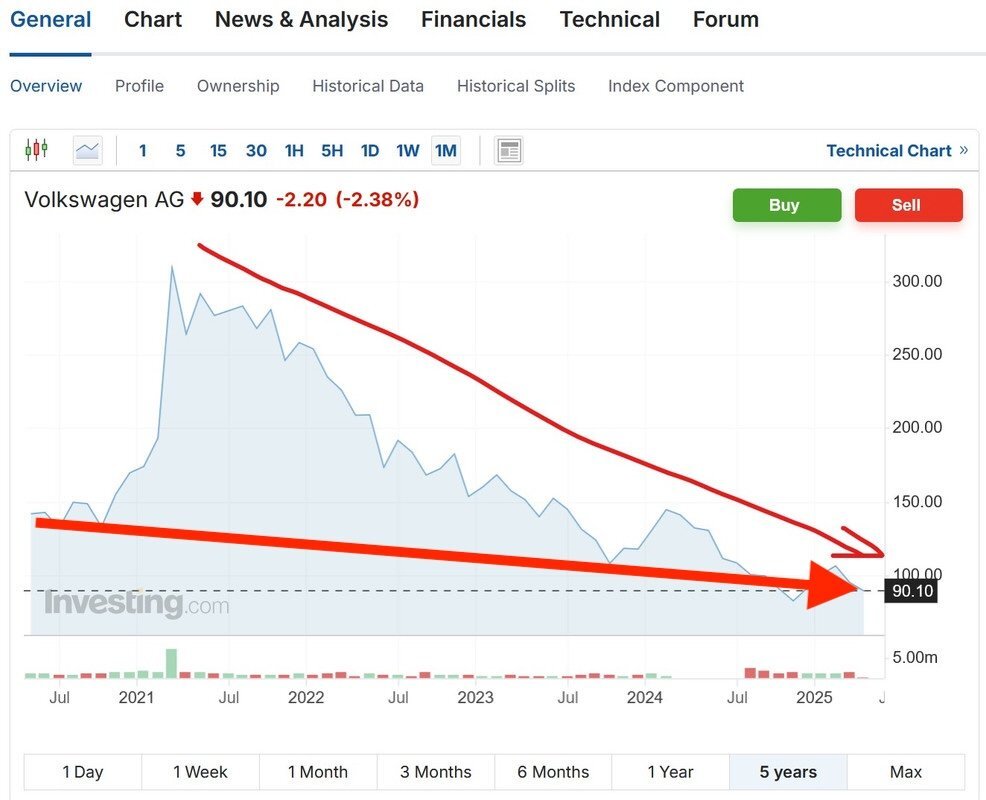Open the news overlay icon in chart toolbar
Image resolution: width=986 pixels, height=800 pixels.
pos(509,151)
